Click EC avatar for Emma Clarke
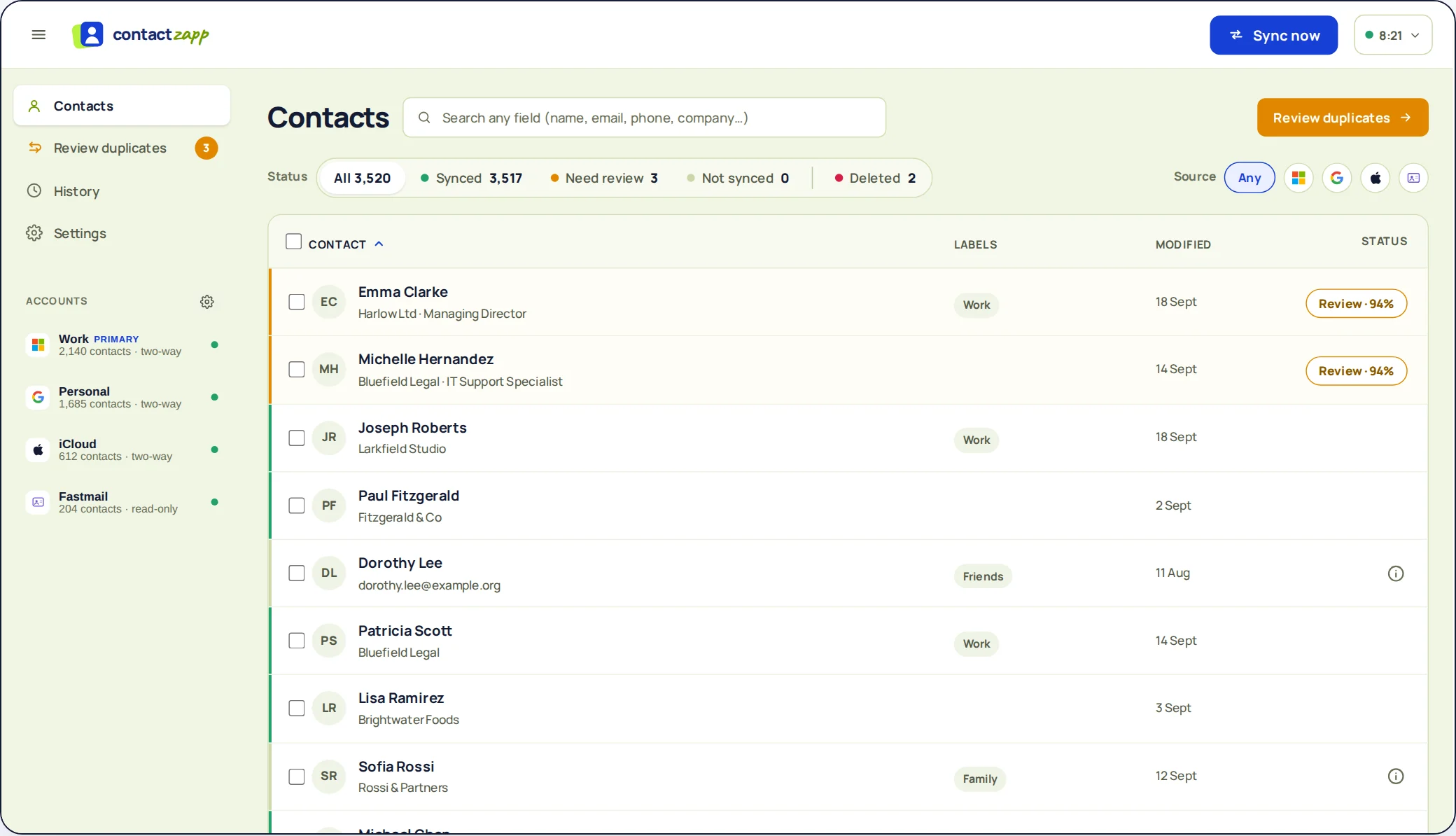 pyautogui.click(x=329, y=302)
